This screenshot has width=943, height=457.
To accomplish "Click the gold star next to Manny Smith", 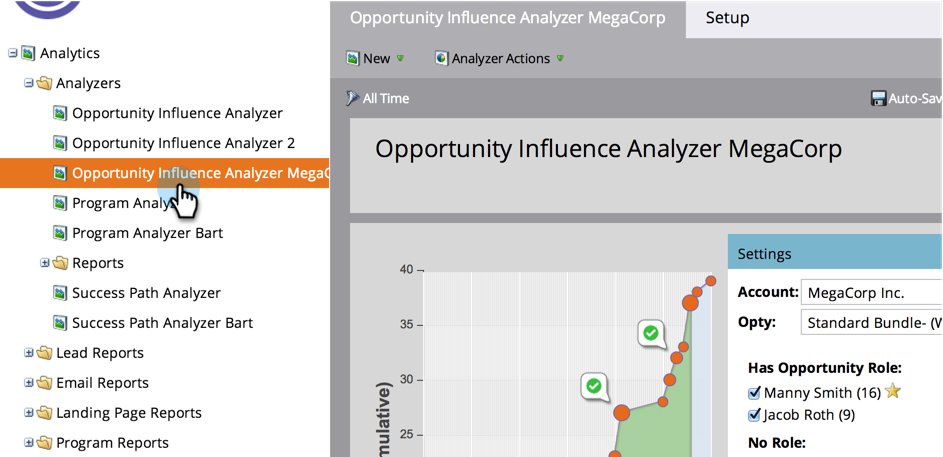I will click(x=893, y=391).
